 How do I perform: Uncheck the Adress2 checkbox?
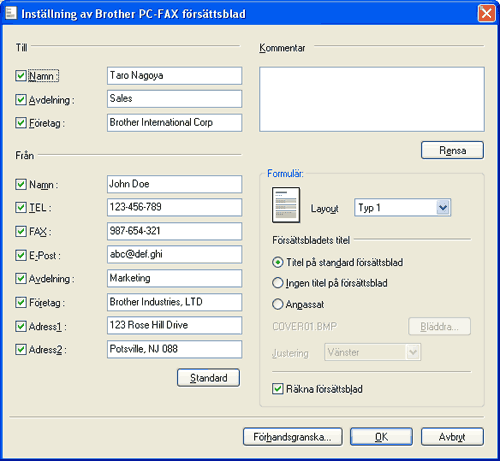point(21,349)
